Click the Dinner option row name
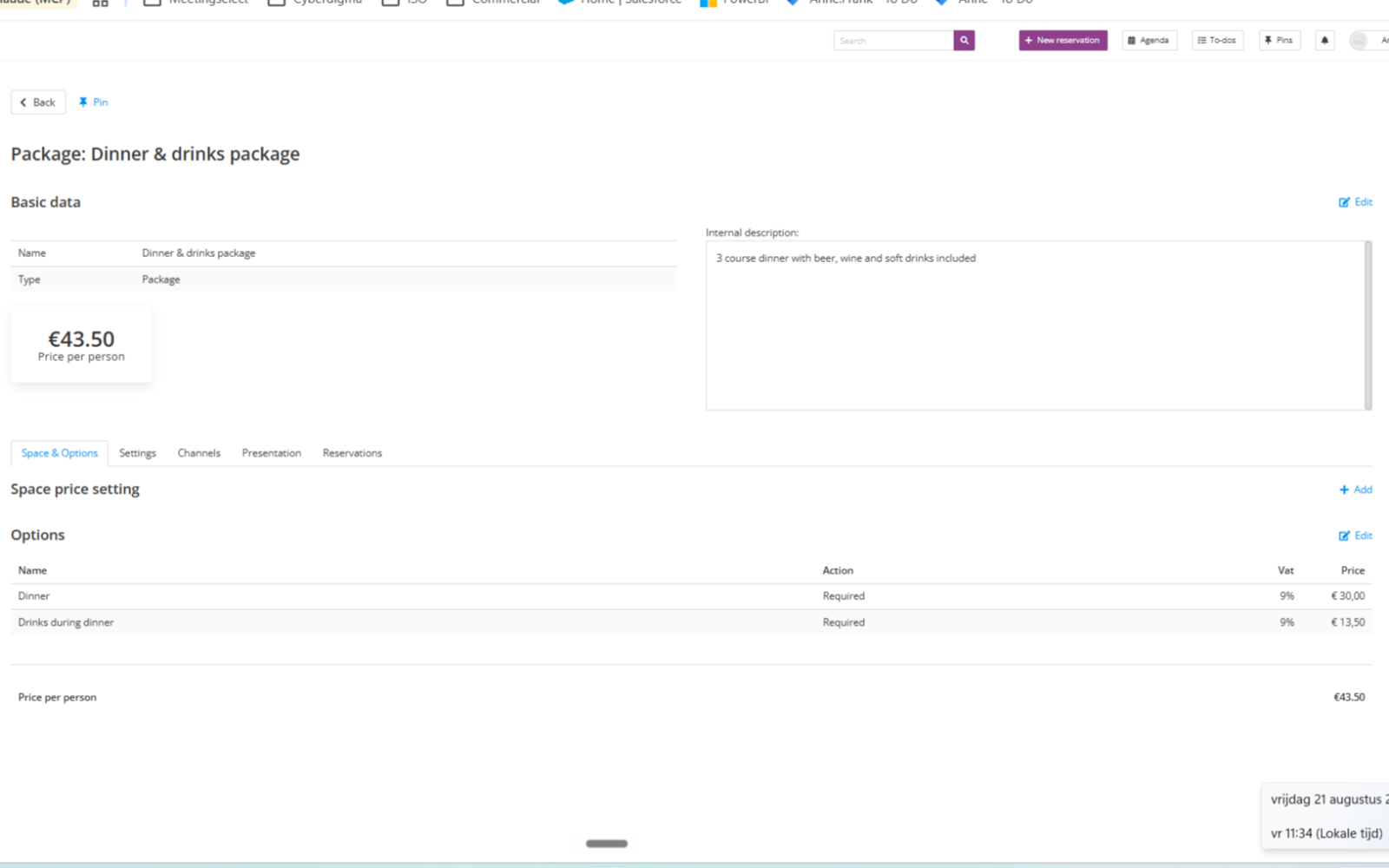 pos(34,596)
